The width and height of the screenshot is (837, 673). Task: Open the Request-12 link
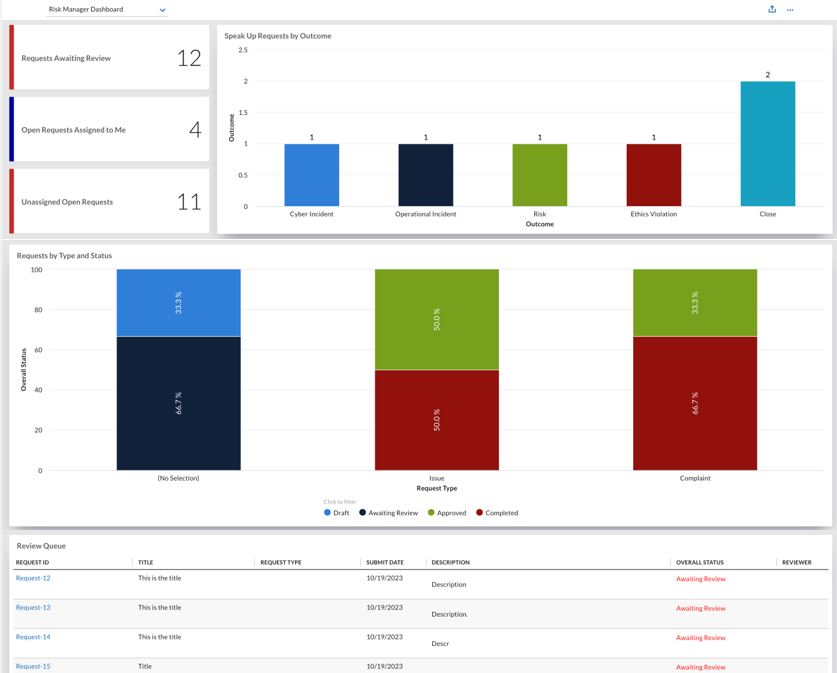click(x=33, y=578)
